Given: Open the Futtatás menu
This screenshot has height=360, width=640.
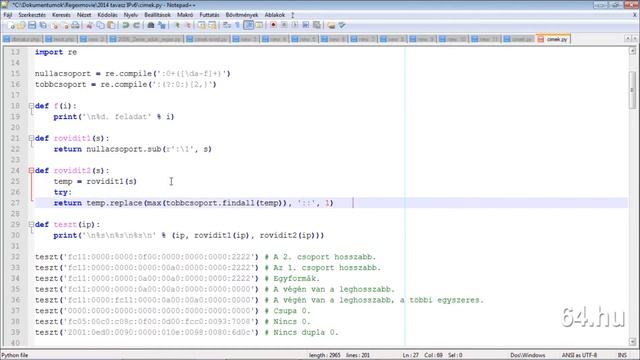Looking at the screenshot, I should point(209,15).
